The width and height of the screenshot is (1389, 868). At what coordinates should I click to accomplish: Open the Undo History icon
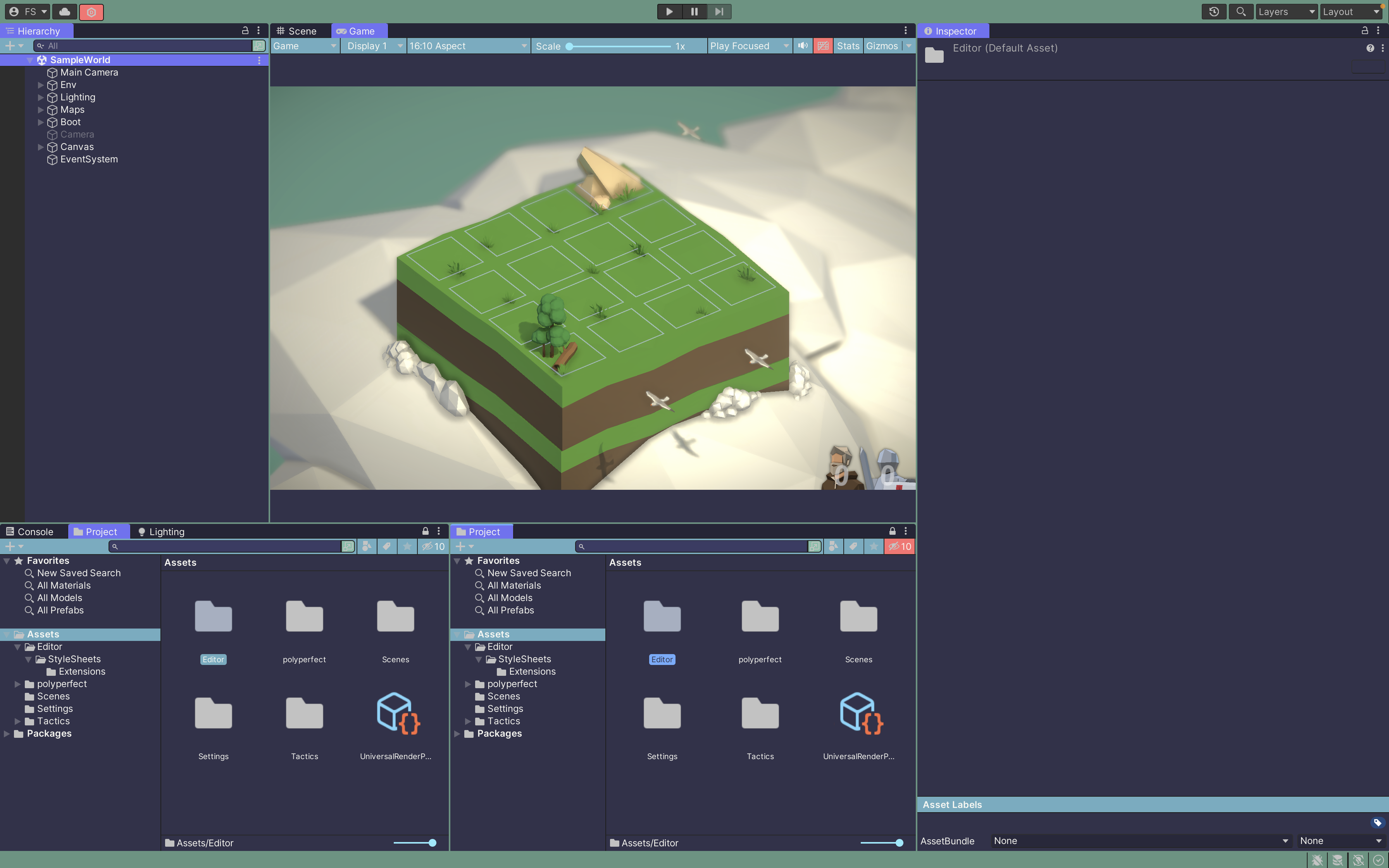(x=1213, y=12)
